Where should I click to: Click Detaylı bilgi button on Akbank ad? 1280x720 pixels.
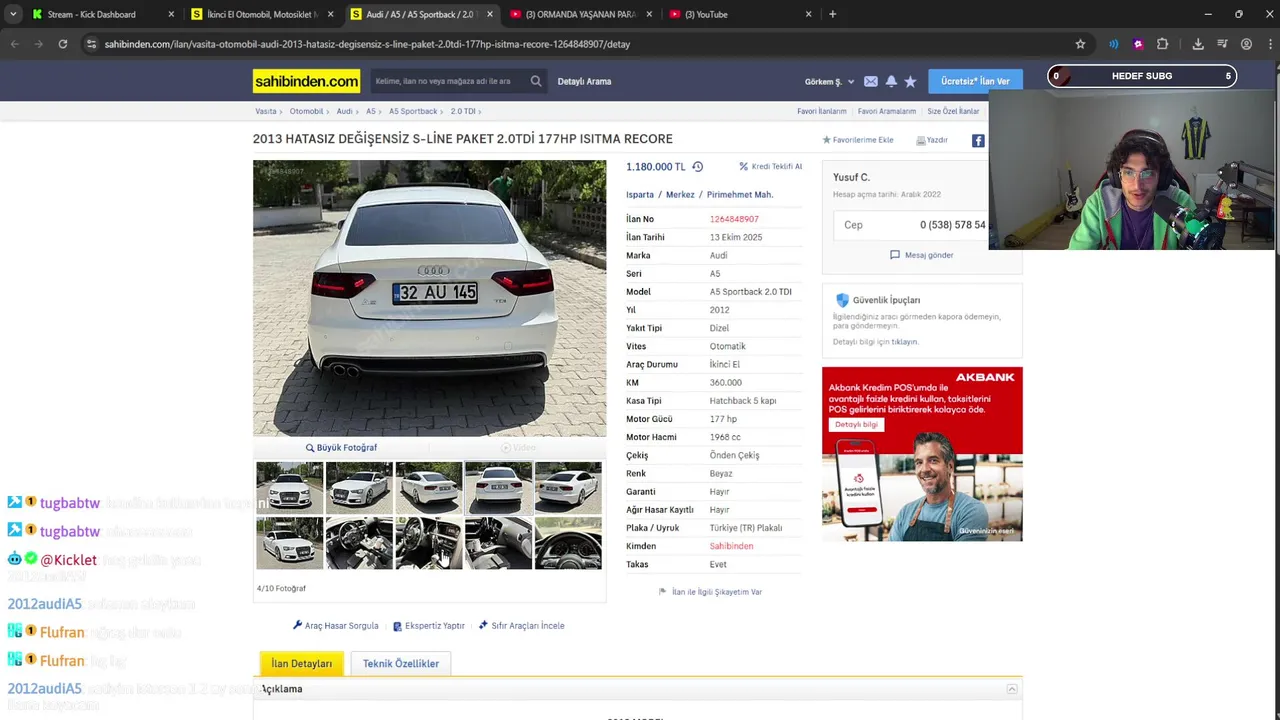(856, 424)
